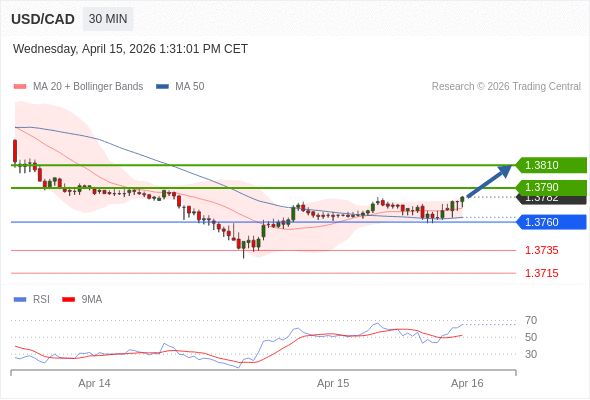Click the 1.3735 support price label

pyautogui.click(x=541, y=250)
